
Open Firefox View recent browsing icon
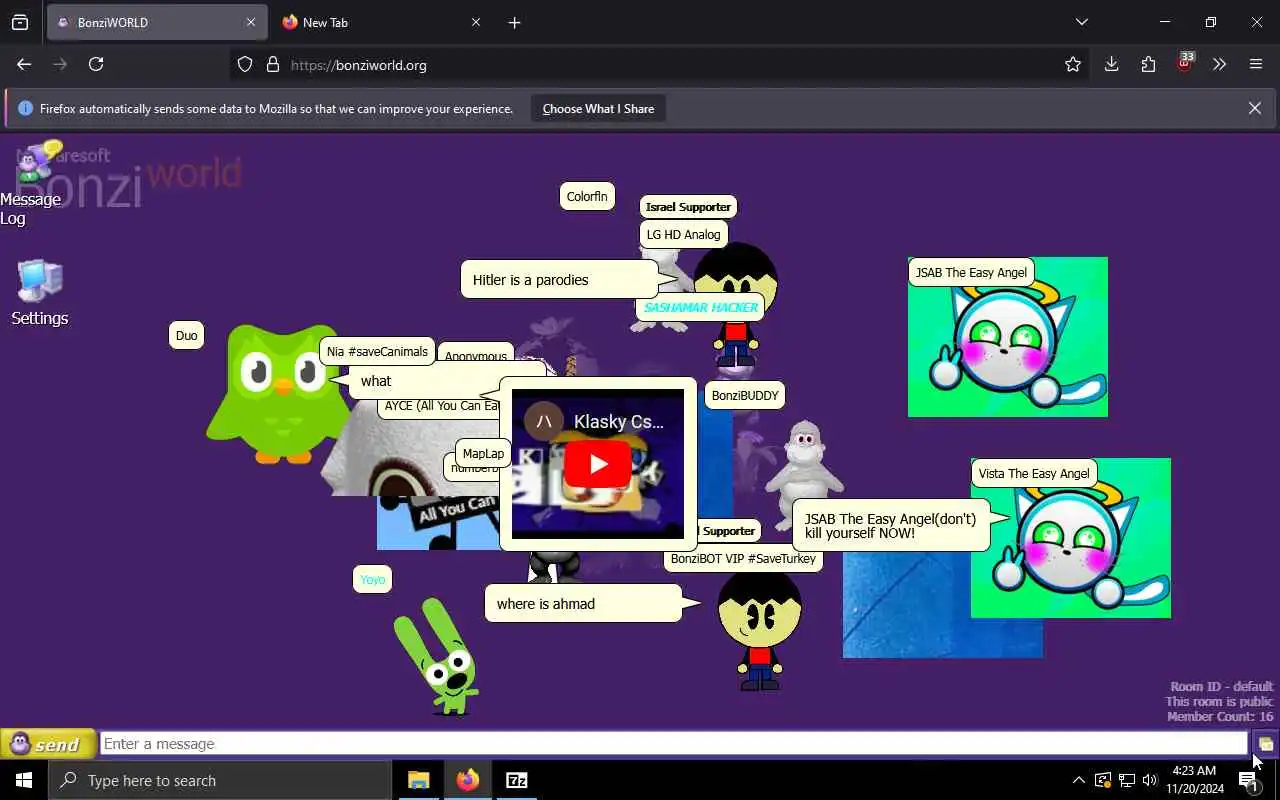coord(20,22)
